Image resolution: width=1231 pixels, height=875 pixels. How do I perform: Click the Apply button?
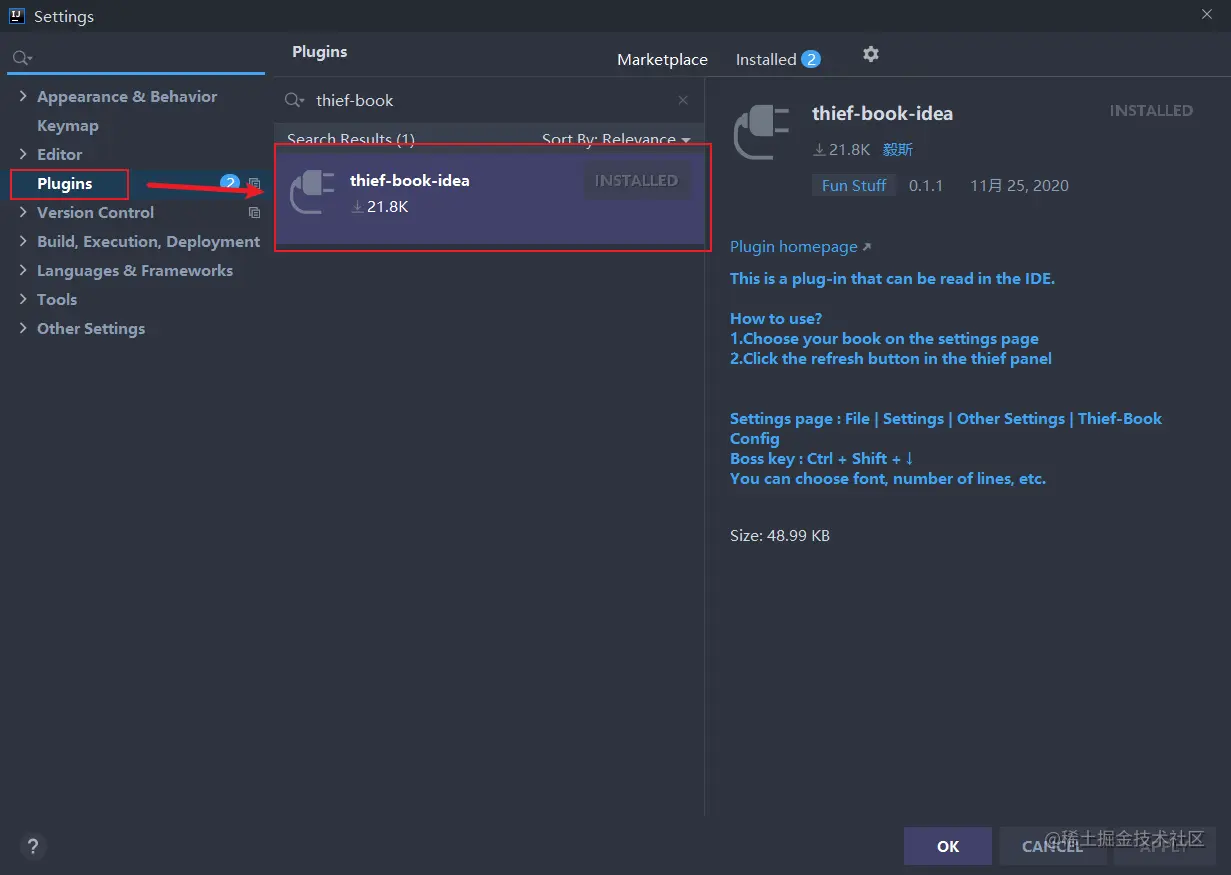click(x=1163, y=846)
